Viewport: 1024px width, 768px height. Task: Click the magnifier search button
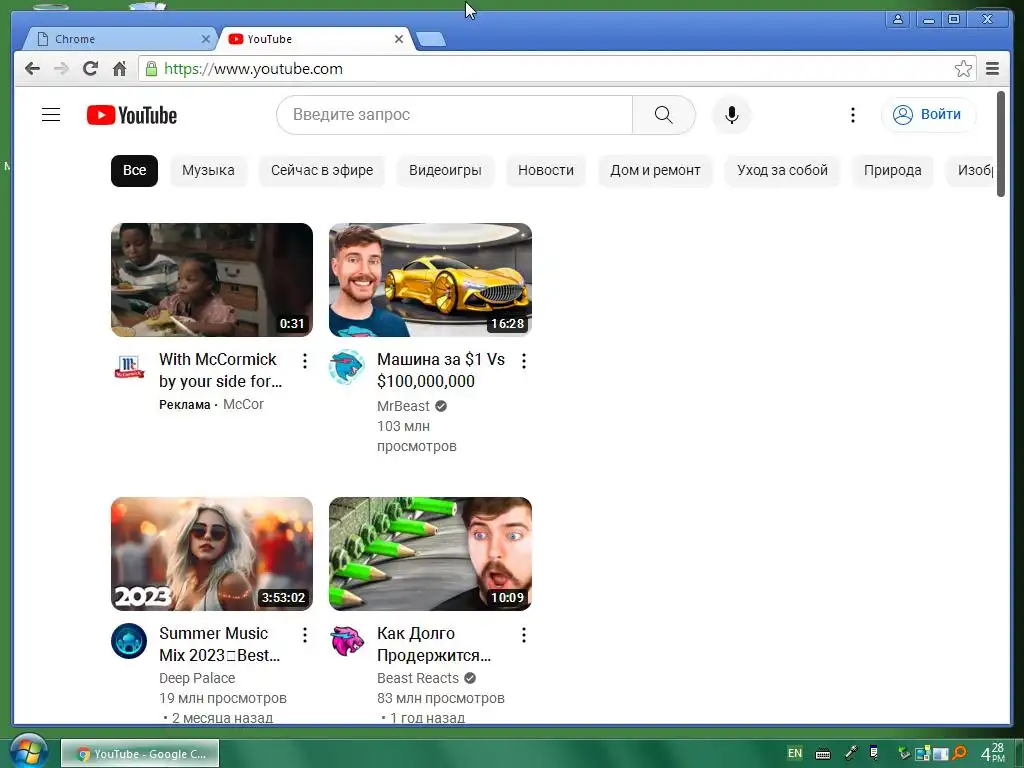tap(664, 115)
